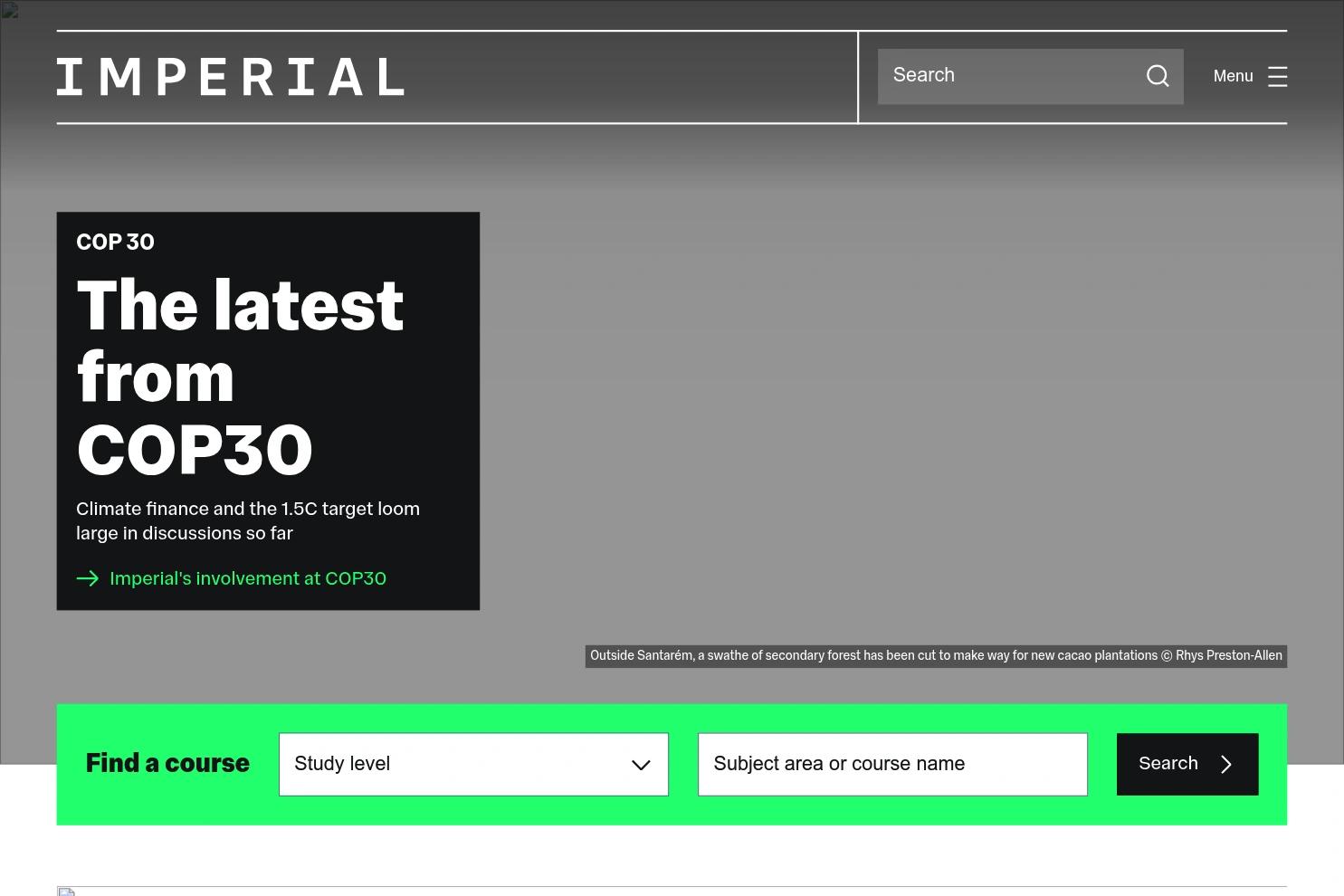
Task: Open the hamburger Menu icon
Action: tap(1277, 77)
